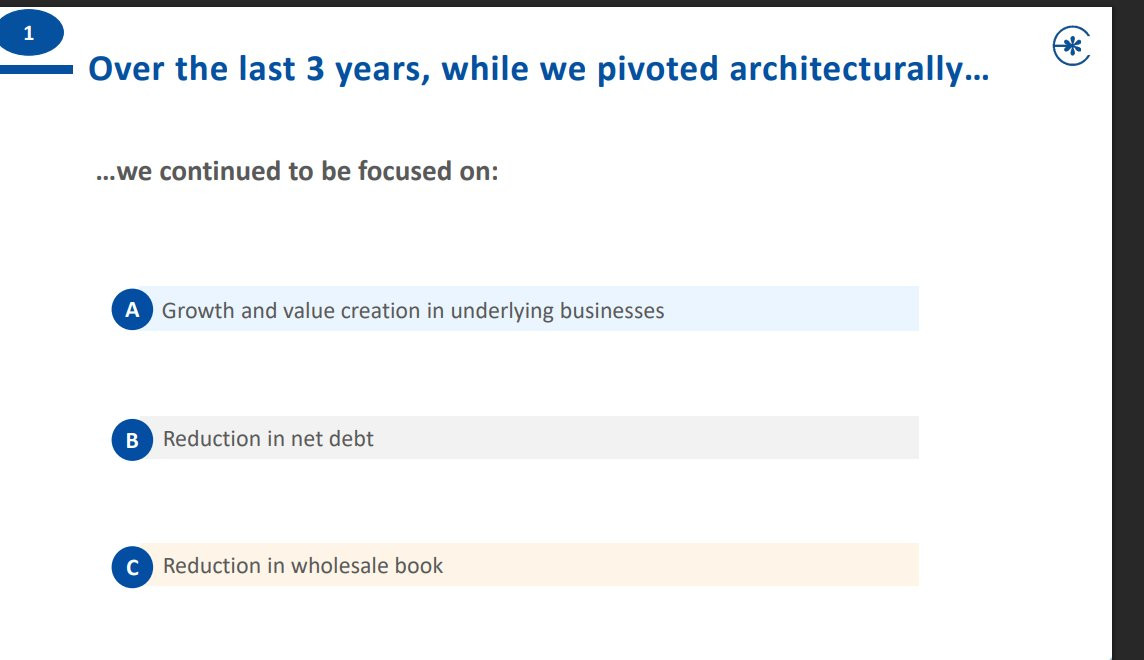Select the blue circle labeled A

(x=132, y=310)
